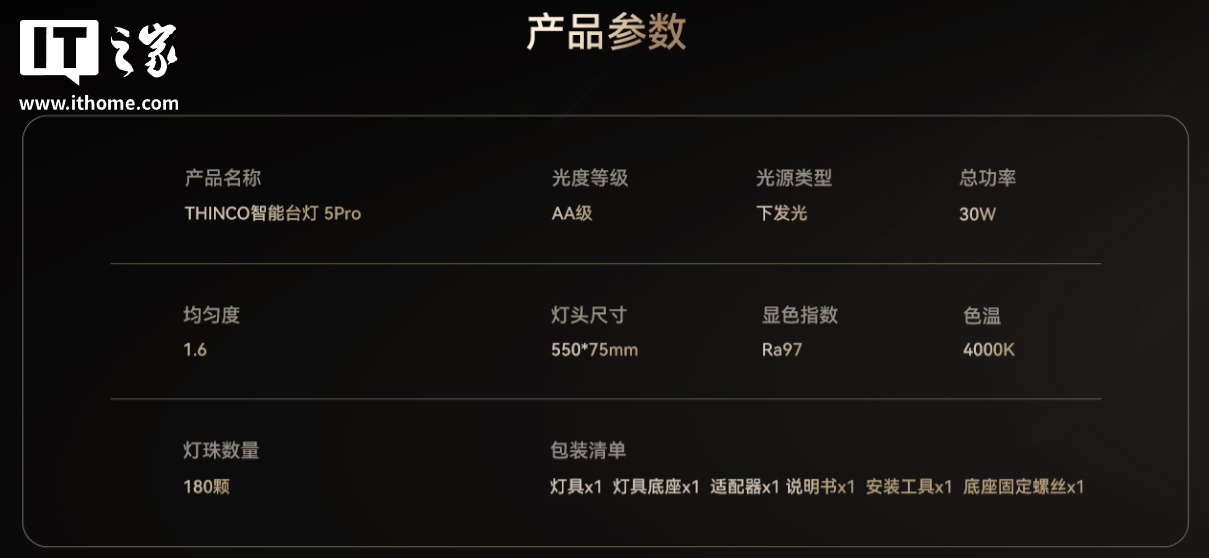The width and height of the screenshot is (1209, 558).
Task: Click the 底座固定螺丝x1 package item
Action: pyautogui.click(x=1023, y=487)
